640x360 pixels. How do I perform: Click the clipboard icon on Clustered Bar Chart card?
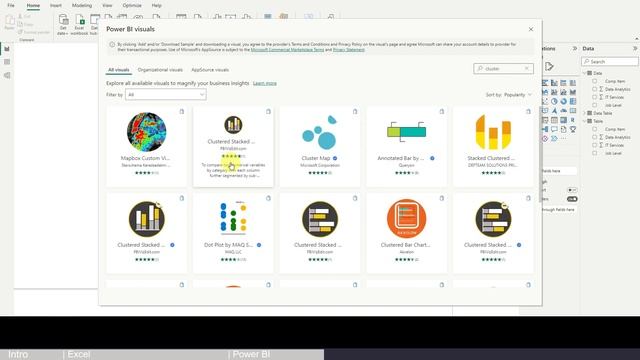442,198
